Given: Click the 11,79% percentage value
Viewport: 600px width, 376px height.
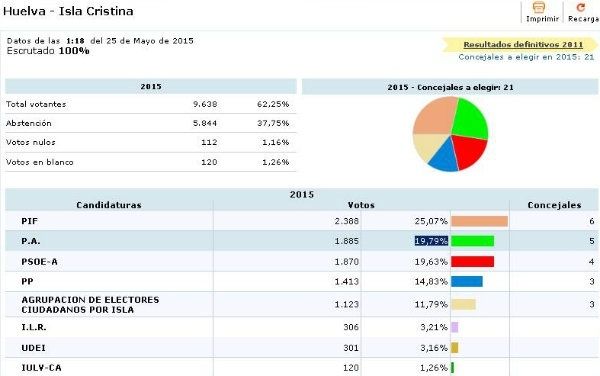Looking at the screenshot, I should click(x=431, y=304).
